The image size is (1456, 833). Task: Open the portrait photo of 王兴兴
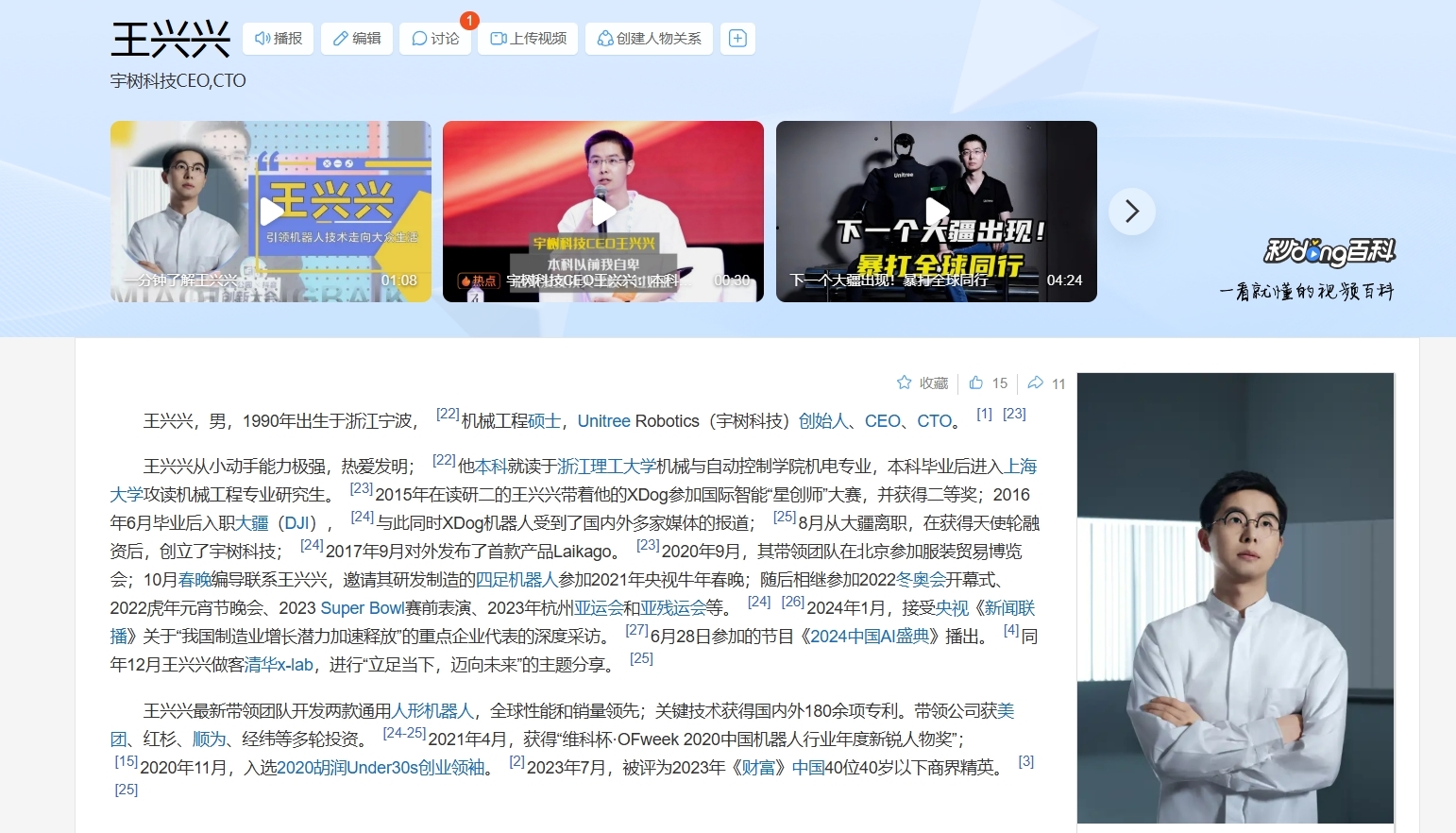click(1235, 599)
